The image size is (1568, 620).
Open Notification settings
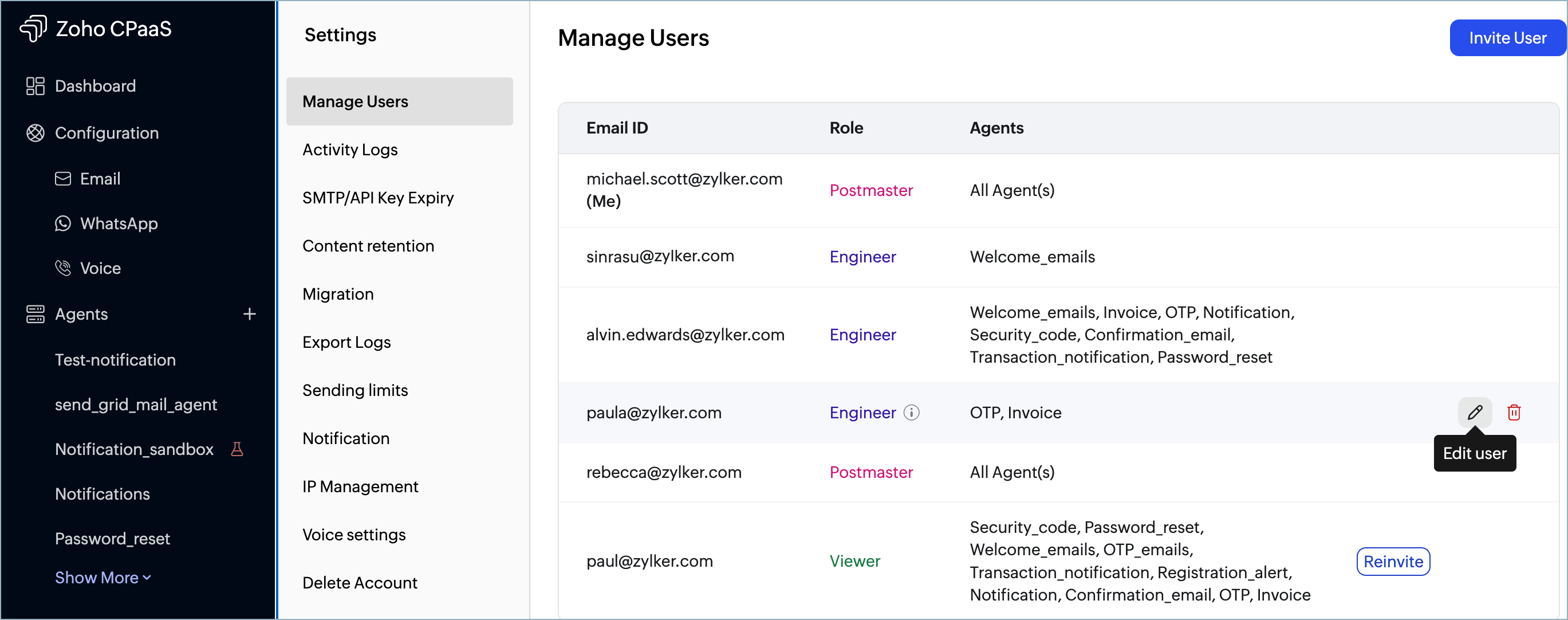tap(346, 438)
